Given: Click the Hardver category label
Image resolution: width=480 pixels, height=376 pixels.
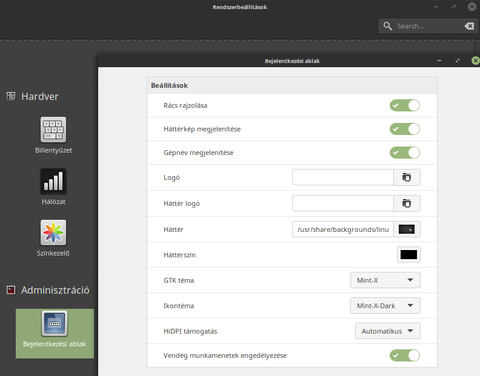Looking at the screenshot, I should (x=40, y=96).
